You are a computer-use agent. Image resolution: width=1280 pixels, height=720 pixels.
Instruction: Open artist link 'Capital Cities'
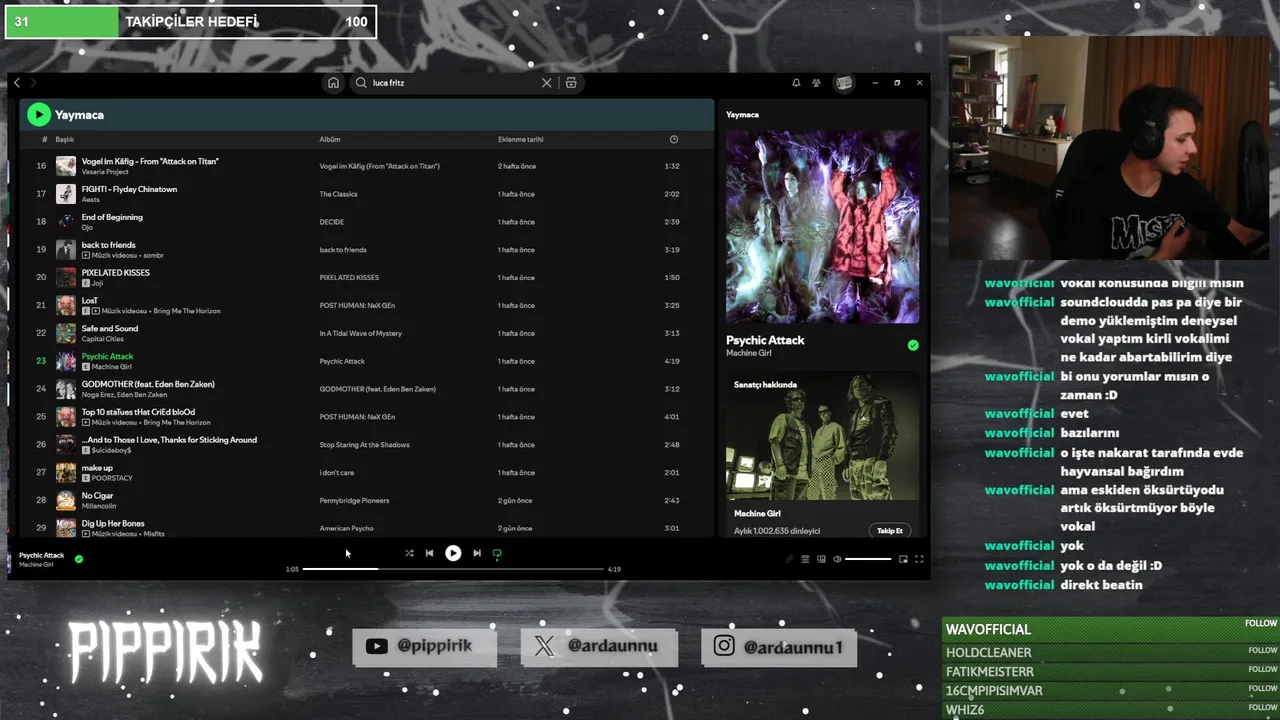click(103, 339)
